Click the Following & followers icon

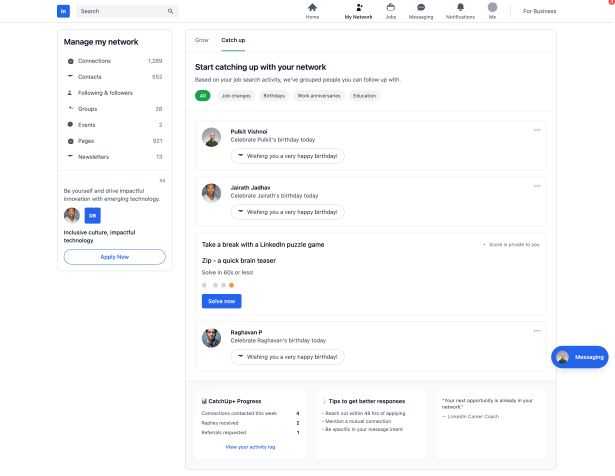coord(70,93)
